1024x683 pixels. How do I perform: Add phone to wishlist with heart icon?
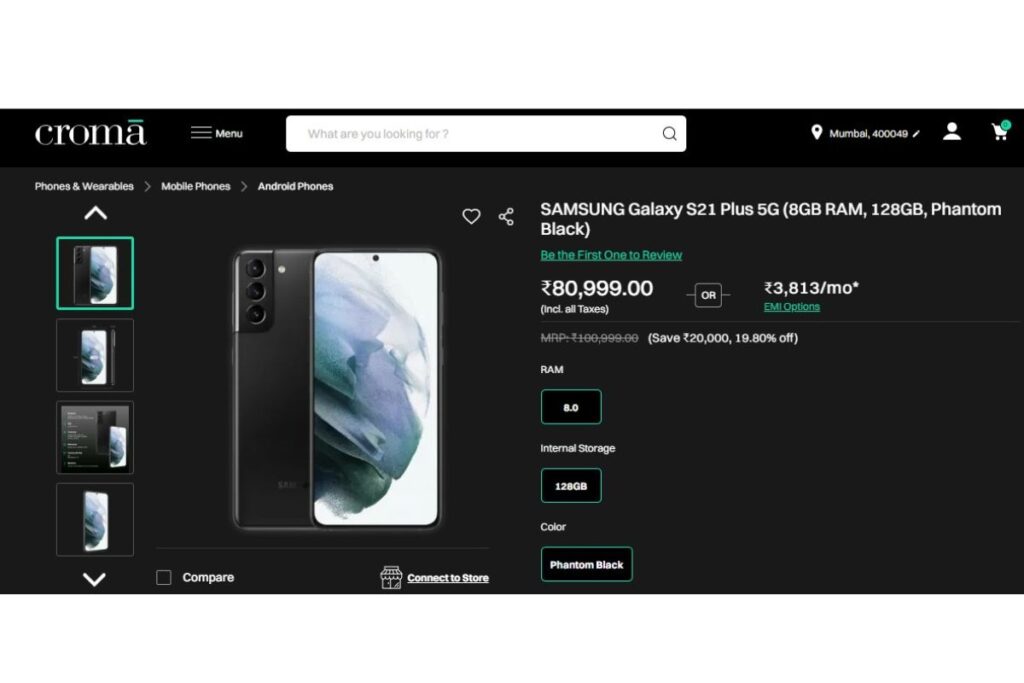coord(471,216)
